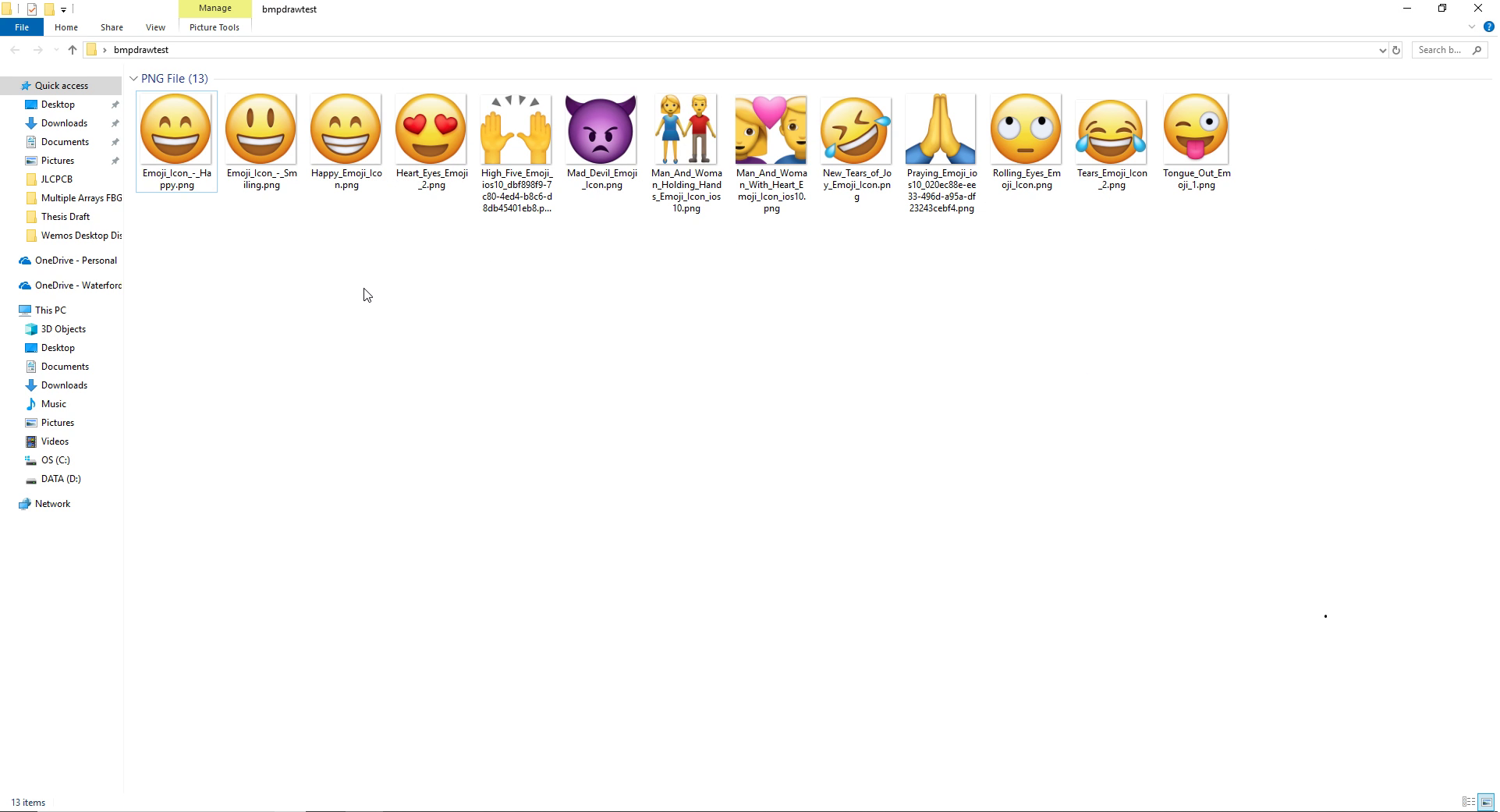
Task: Switch to large thumbnails view
Action: tap(1486, 802)
